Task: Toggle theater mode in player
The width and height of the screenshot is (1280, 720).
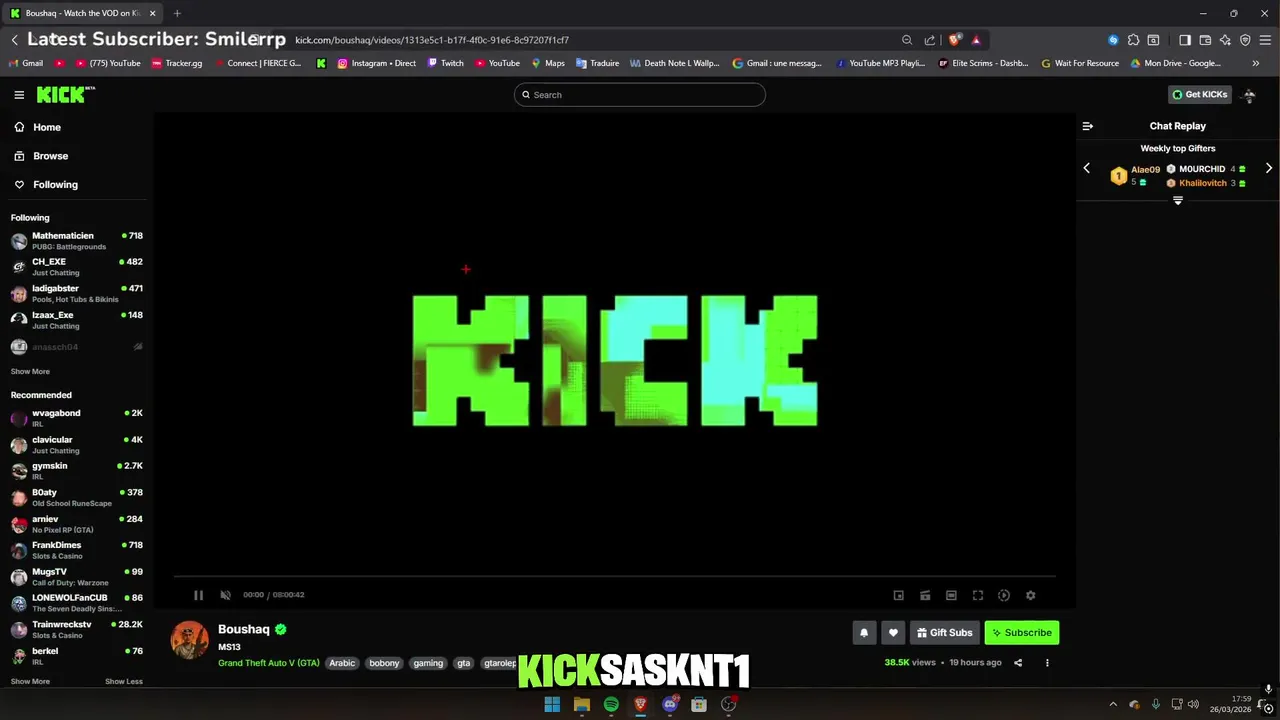Action: coord(951,595)
